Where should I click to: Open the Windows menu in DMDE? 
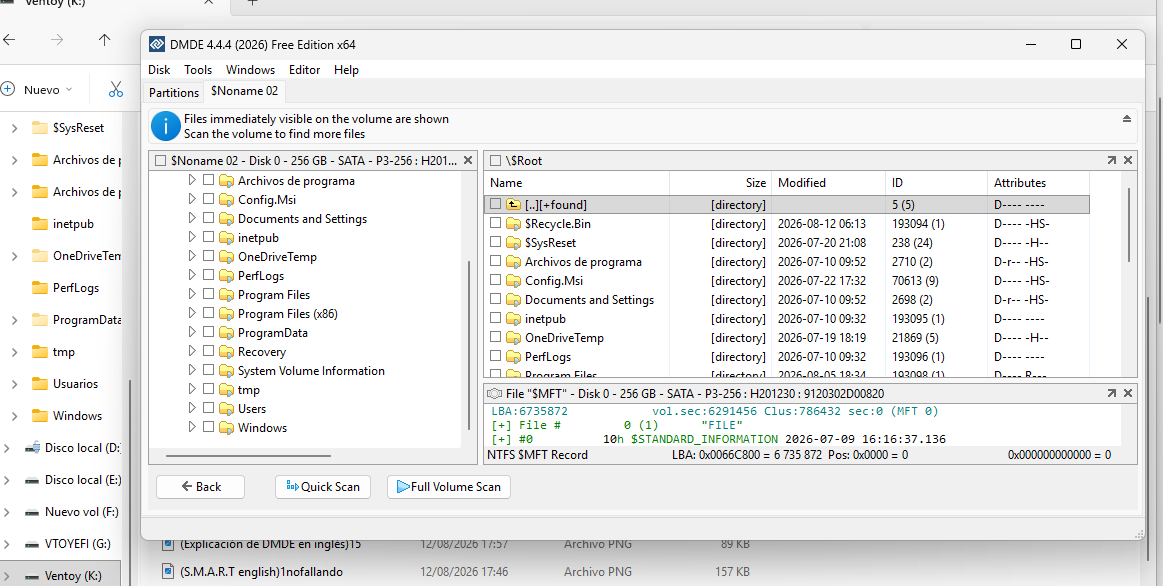click(x=251, y=70)
